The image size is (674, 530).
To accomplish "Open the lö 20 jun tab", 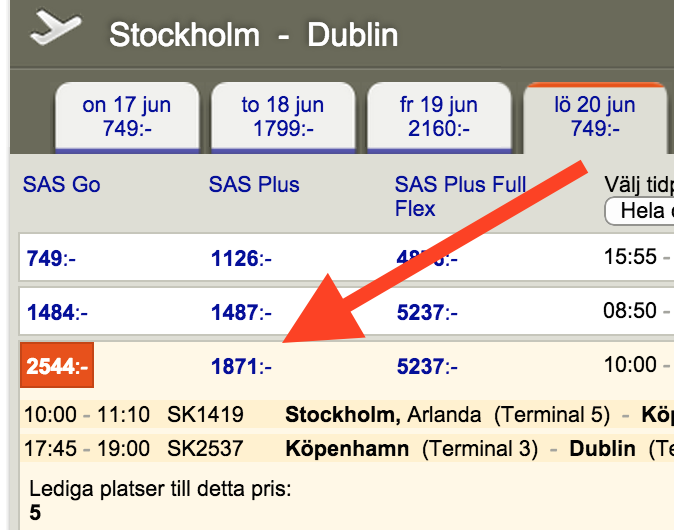I will (x=594, y=117).
